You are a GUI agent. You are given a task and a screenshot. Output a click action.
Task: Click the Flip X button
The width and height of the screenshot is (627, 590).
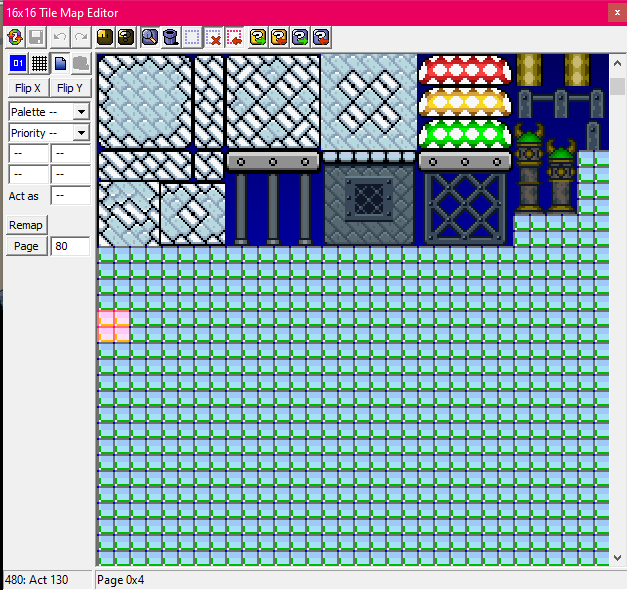coord(28,88)
